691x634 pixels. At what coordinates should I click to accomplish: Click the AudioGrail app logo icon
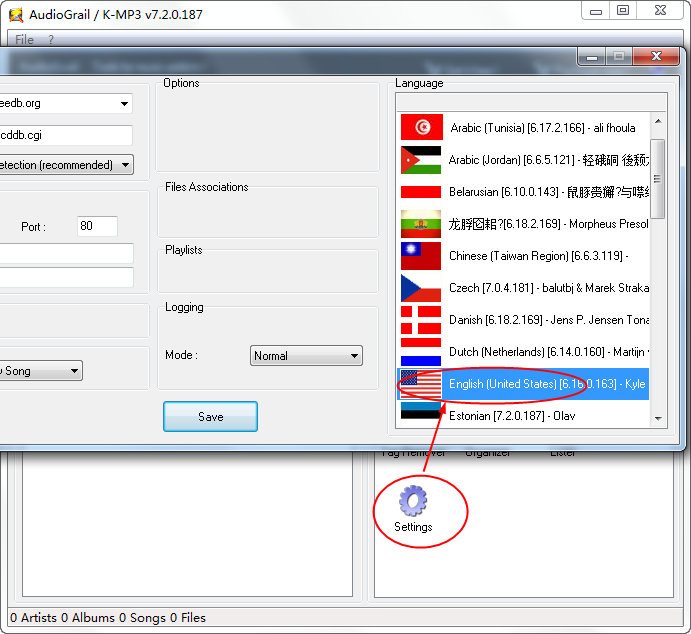click(16, 15)
